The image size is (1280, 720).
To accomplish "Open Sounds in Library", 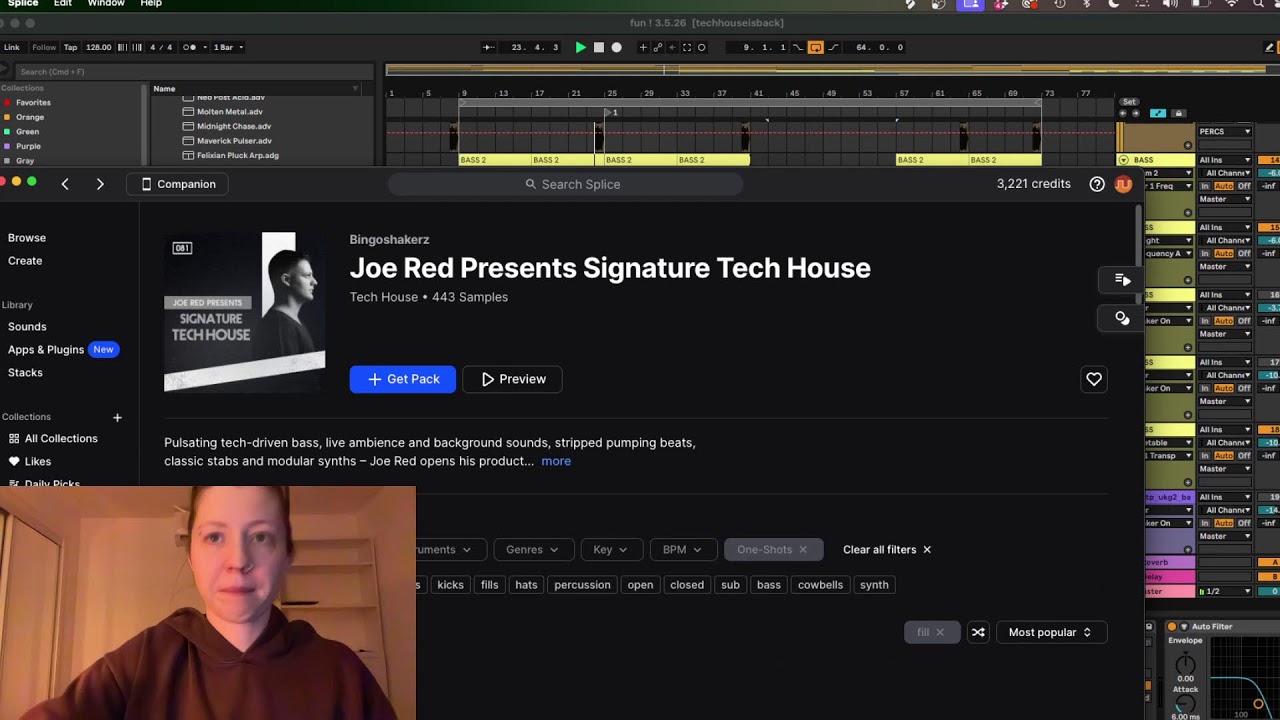I will click(27, 327).
